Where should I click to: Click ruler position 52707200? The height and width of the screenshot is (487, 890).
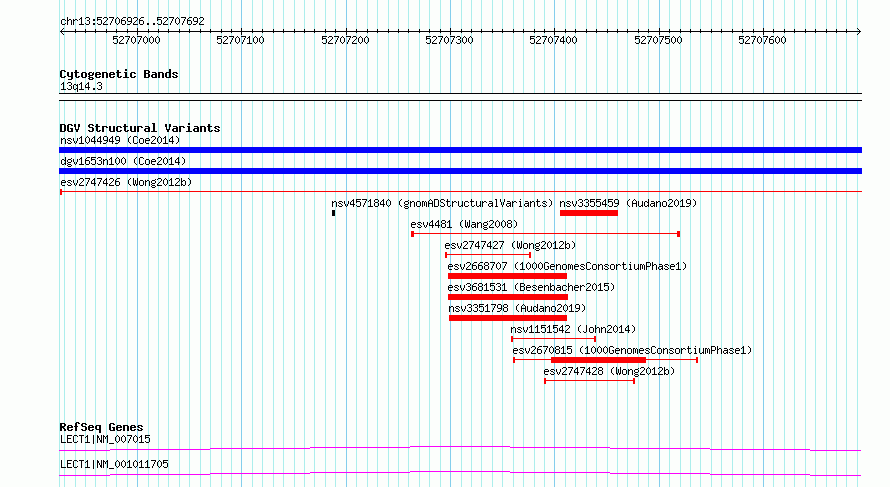coord(345,40)
